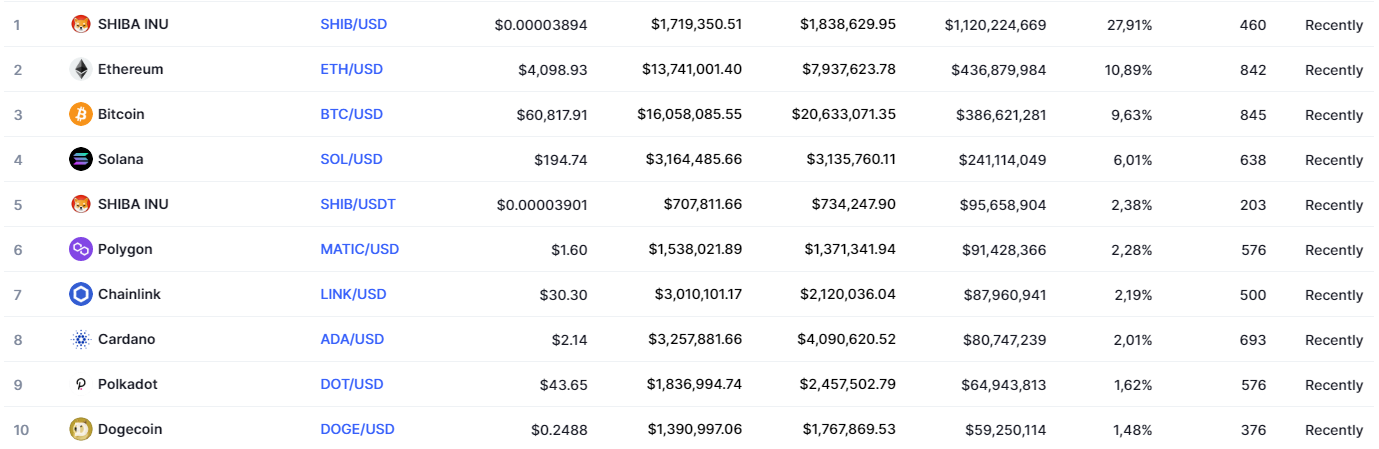Open the SHIB/USD trading pair link

353,24
